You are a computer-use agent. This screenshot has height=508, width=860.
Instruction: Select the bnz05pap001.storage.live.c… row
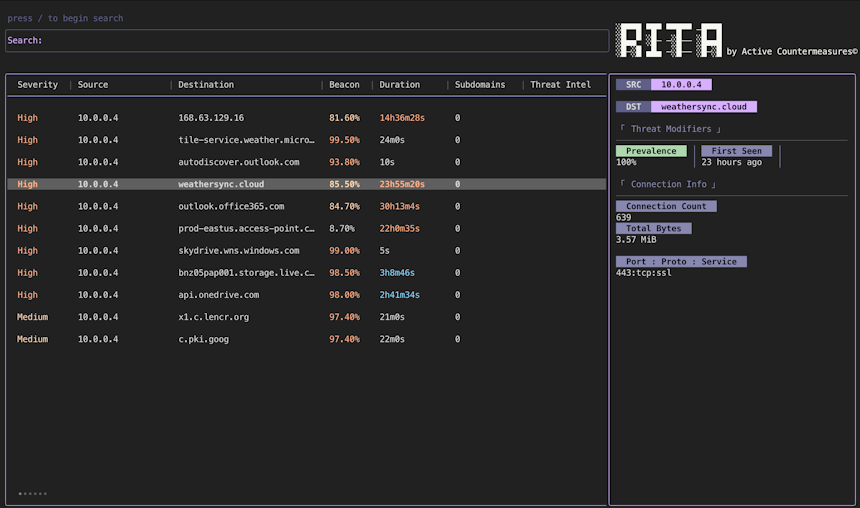pos(307,273)
